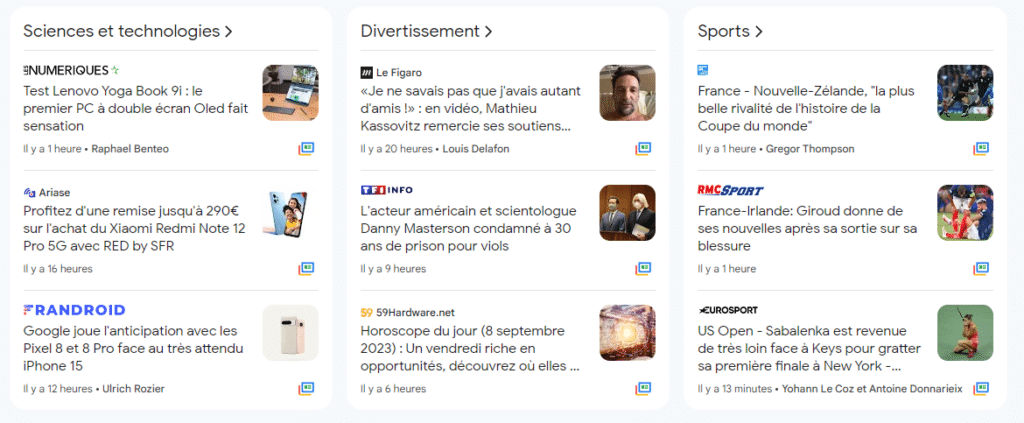This screenshot has height=423, width=1024.
Task: Click full coverage icon for Xiaomi Redmi Note article
Action: pyautogui.click(x=306, y=268)
